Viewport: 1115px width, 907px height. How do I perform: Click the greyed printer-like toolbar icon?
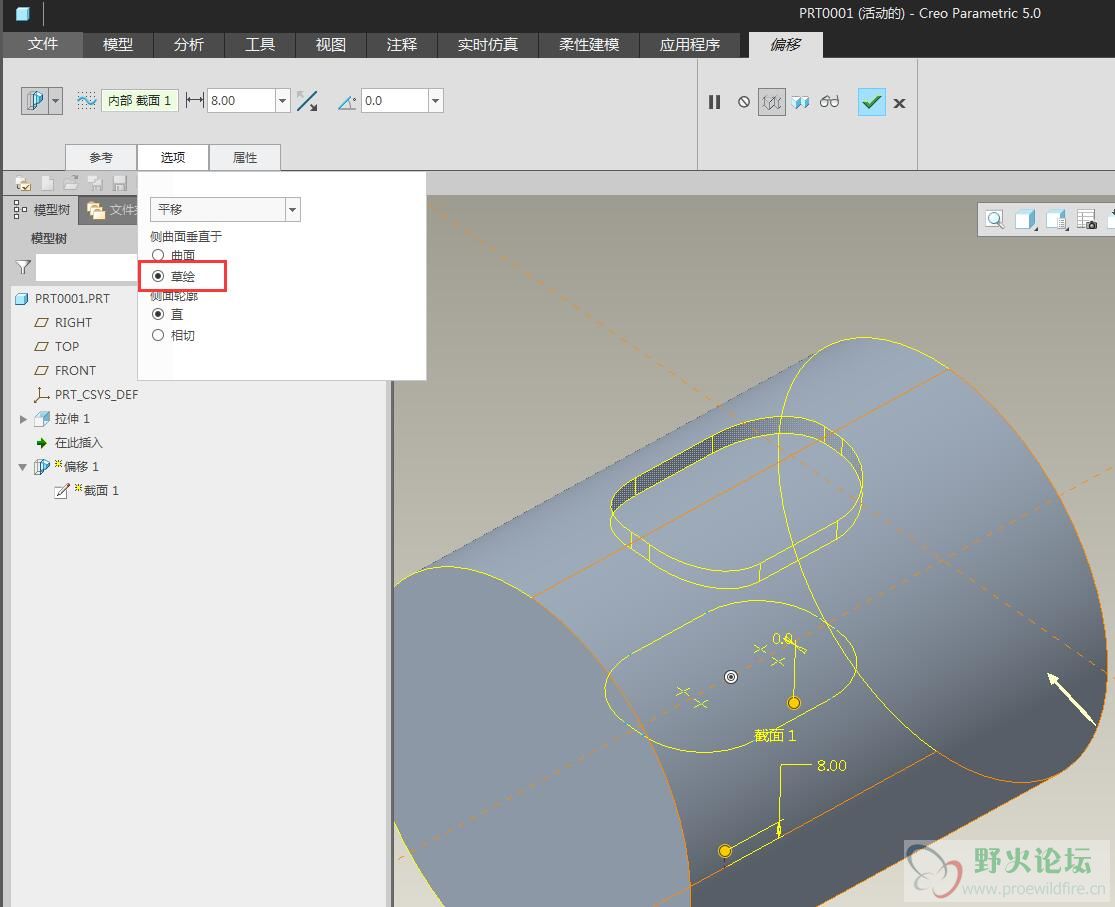click(x=95, y=184)
